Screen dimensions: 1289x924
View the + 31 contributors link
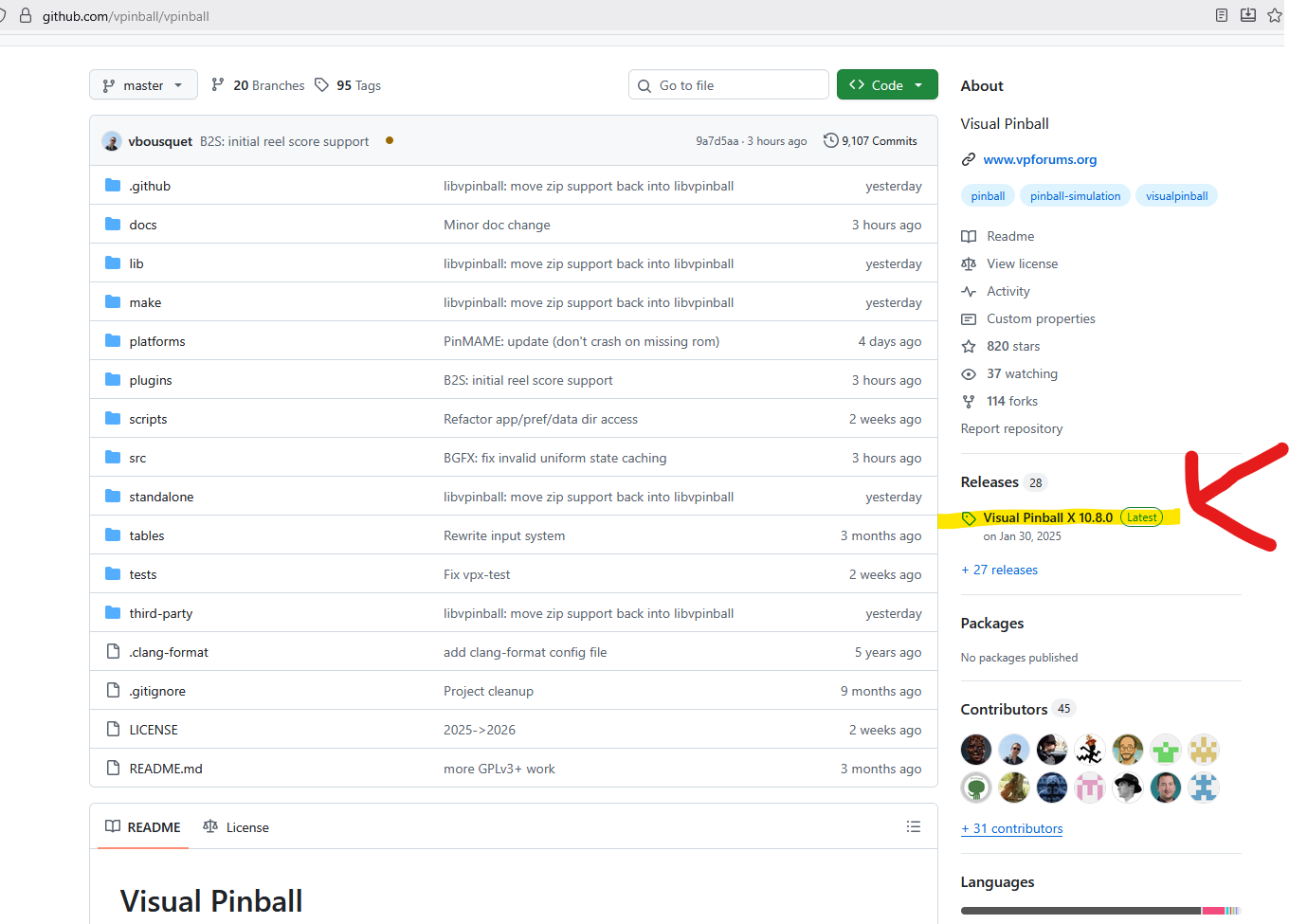click(x=1011, y=828)
